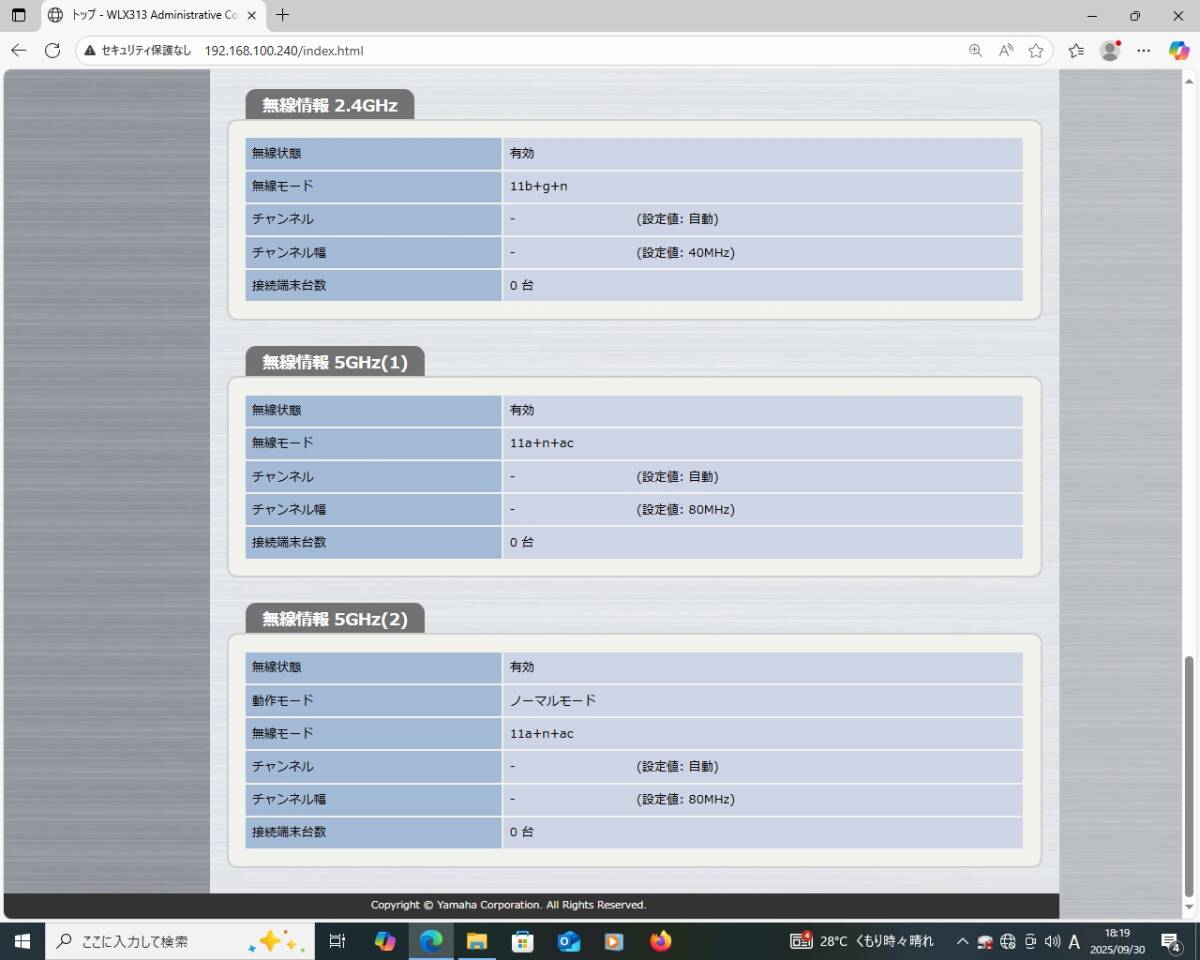The width and height of the screenshot is (1200, 960).
Task: Click (設定値: 自動) in 2.4GHz section
Action: tap(678, 219)
